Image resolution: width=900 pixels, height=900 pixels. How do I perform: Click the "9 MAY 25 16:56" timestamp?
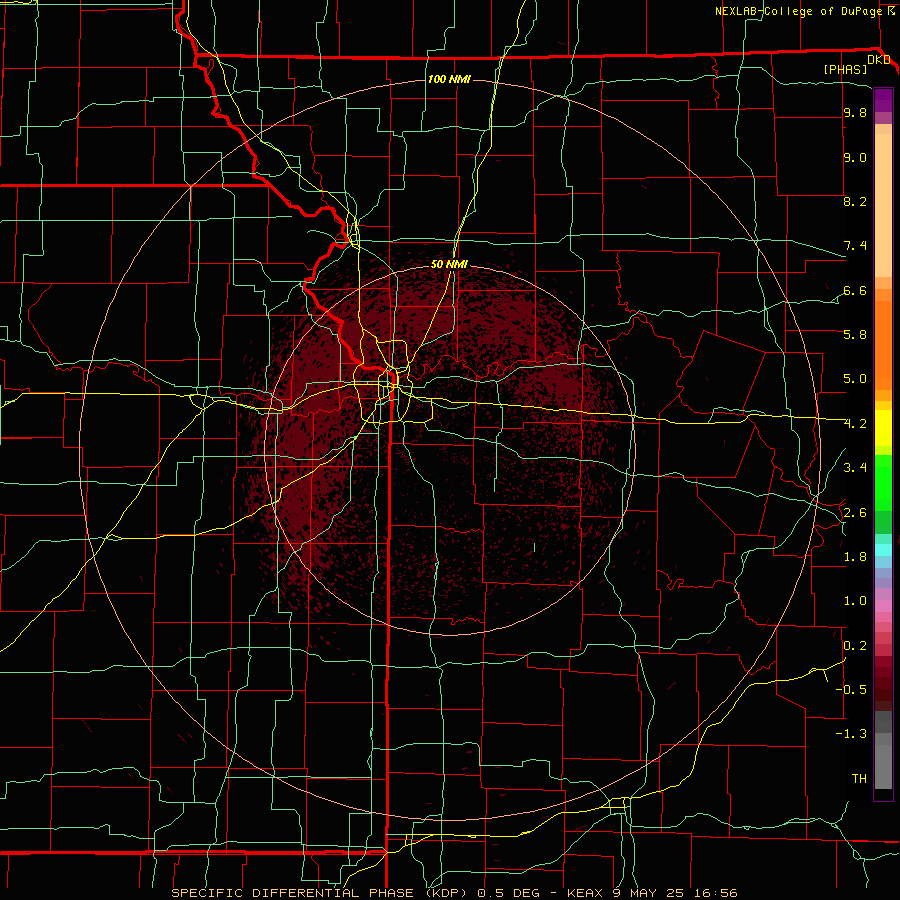tap(676, 893)
